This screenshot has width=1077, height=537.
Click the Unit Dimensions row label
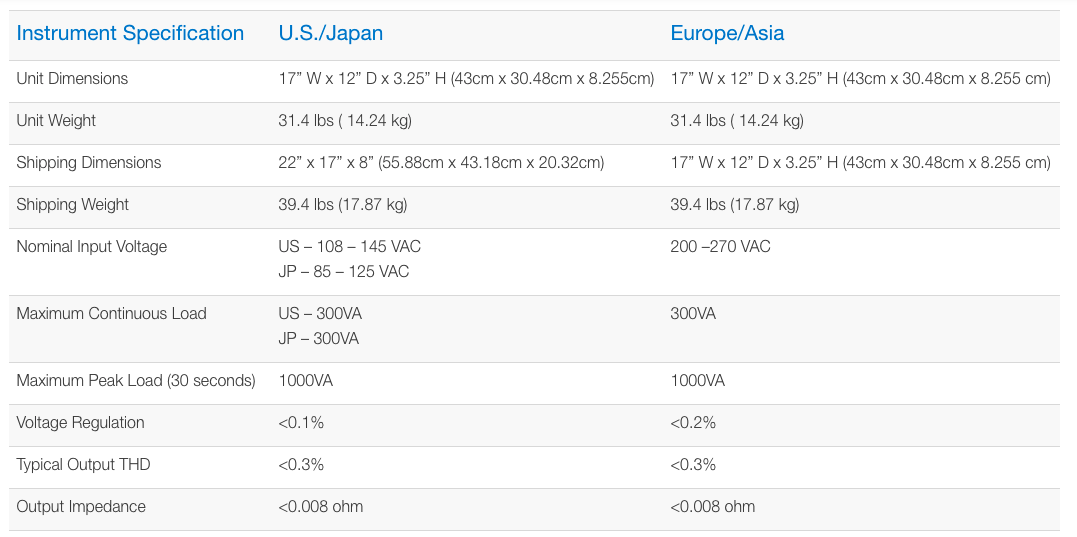(72, 78)
